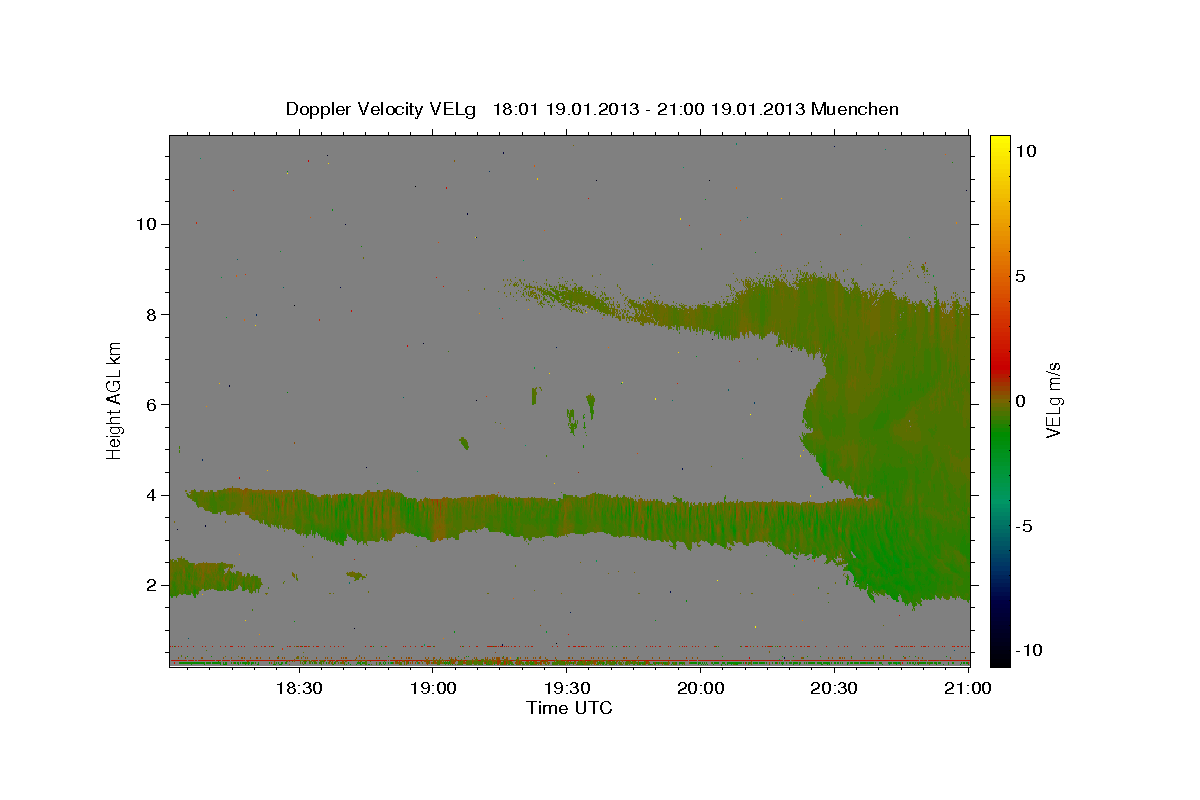1200x800 pixels.
Task: Click the height axis '6' tick label
Action: 152,404
